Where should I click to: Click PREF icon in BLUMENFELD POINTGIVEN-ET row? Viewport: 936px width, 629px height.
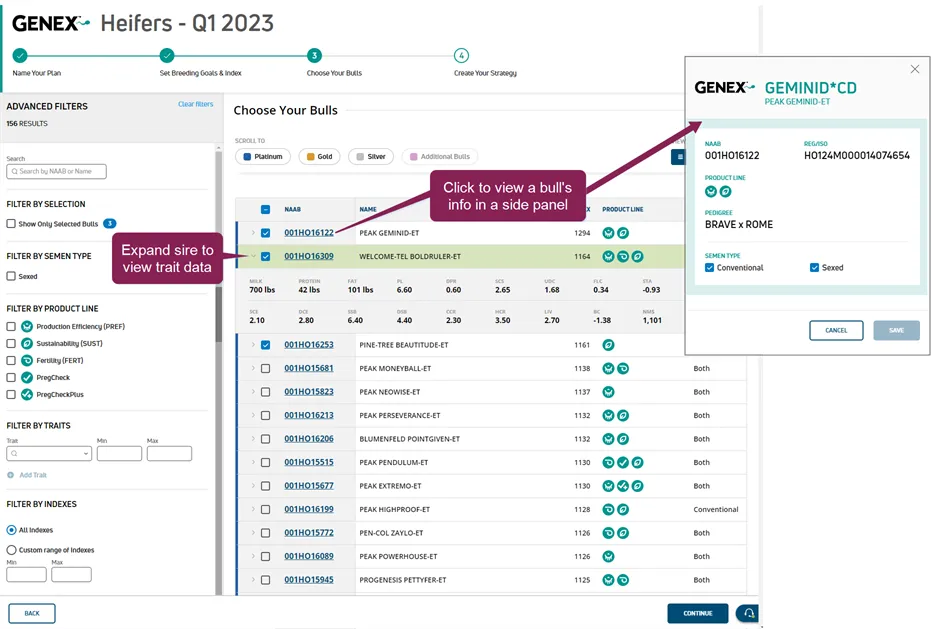coord(608,439)
